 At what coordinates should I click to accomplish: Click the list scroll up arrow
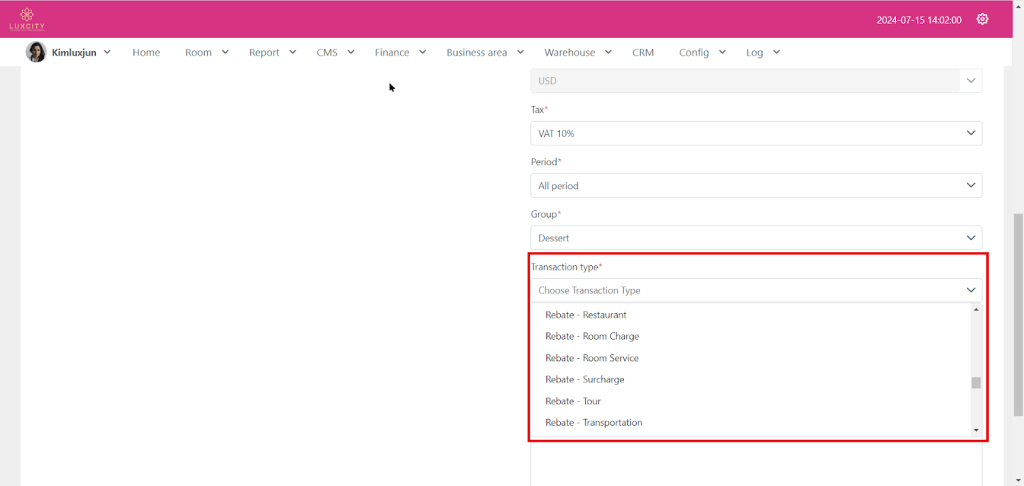click(976, 310)
